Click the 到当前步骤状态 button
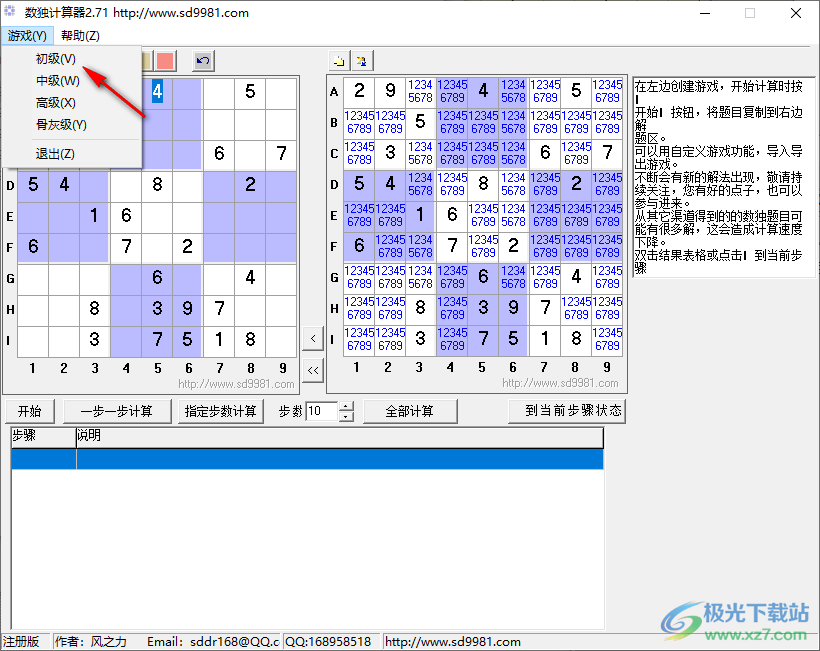This screenshot has height=651, width=820. coord(567,411)
